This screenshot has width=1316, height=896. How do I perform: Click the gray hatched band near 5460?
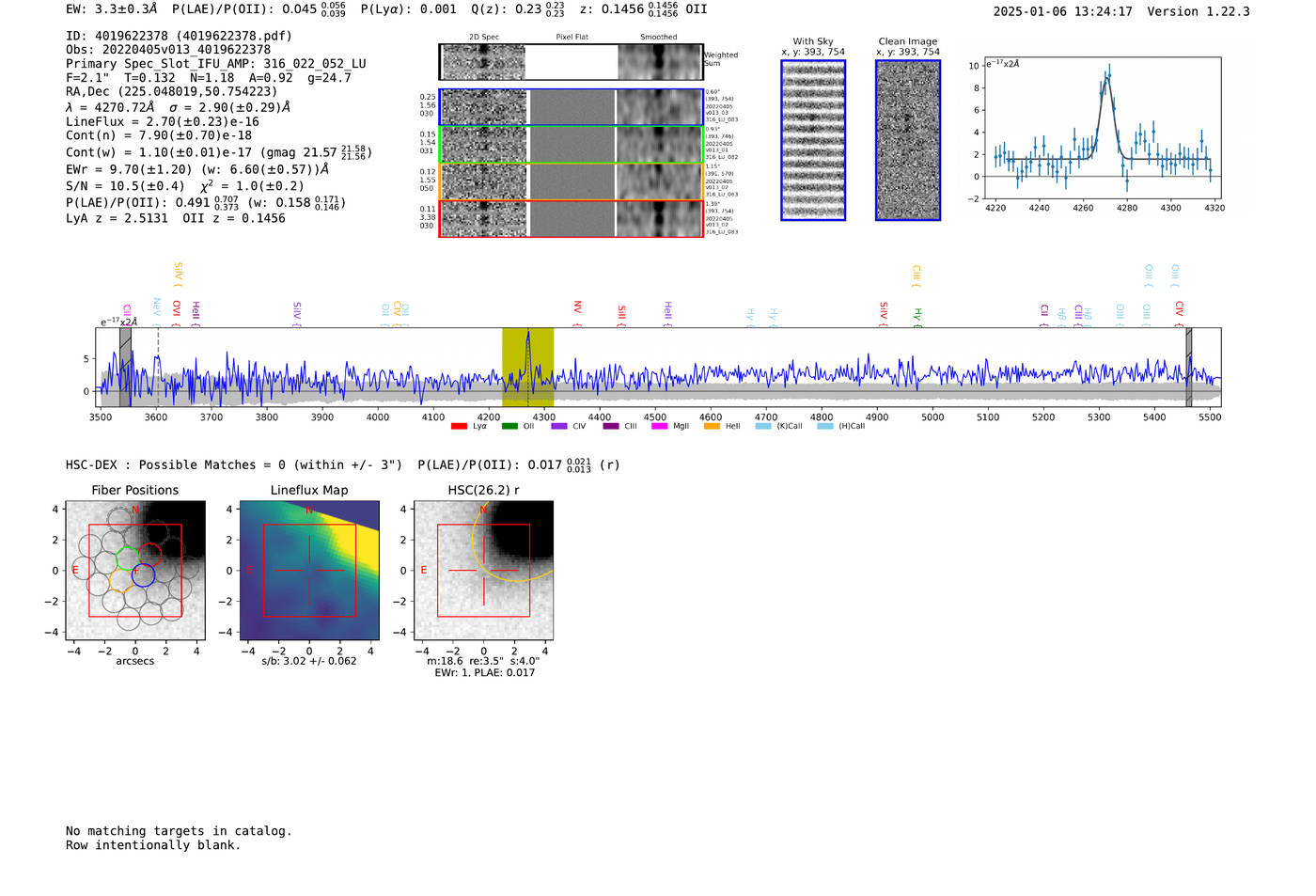coord(1188,367)
